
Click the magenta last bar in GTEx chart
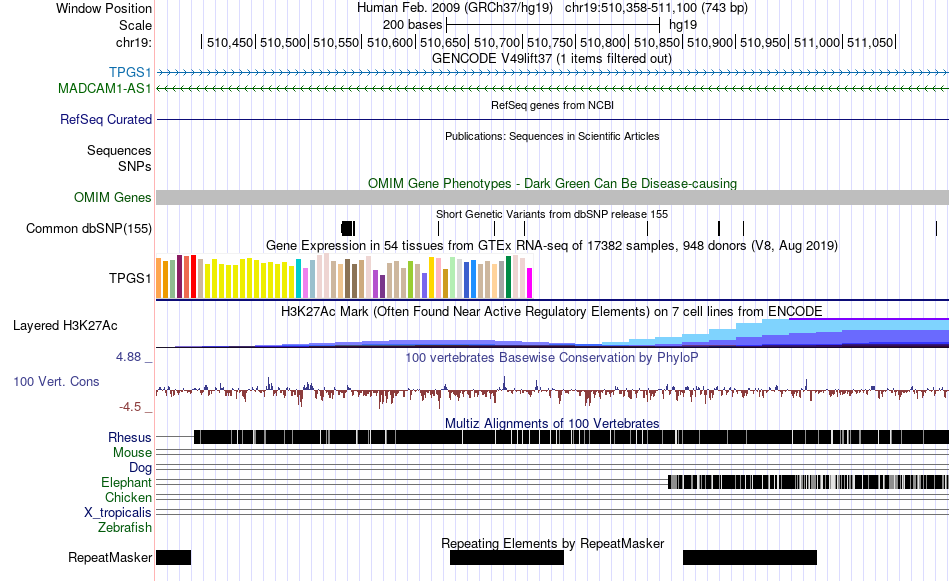tap(530, 283)
